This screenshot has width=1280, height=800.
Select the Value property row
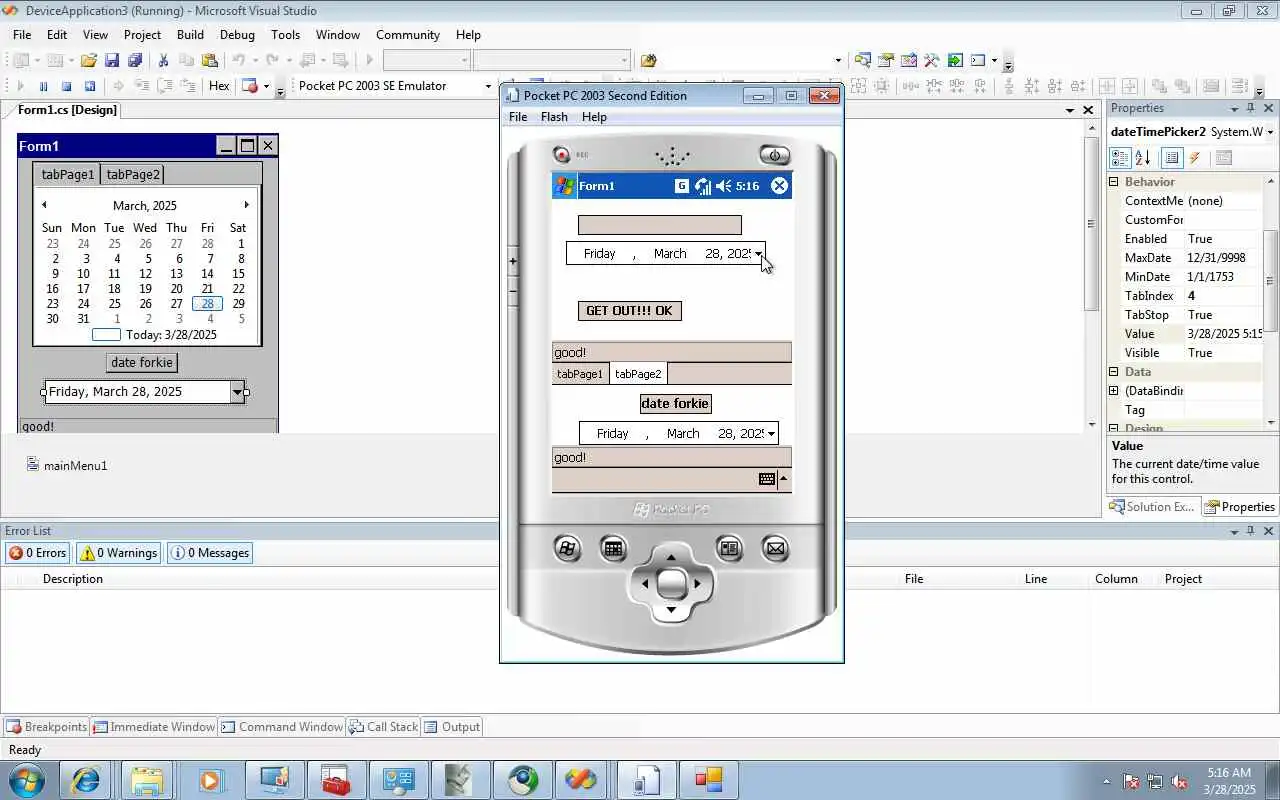[x=1186, y=334]
